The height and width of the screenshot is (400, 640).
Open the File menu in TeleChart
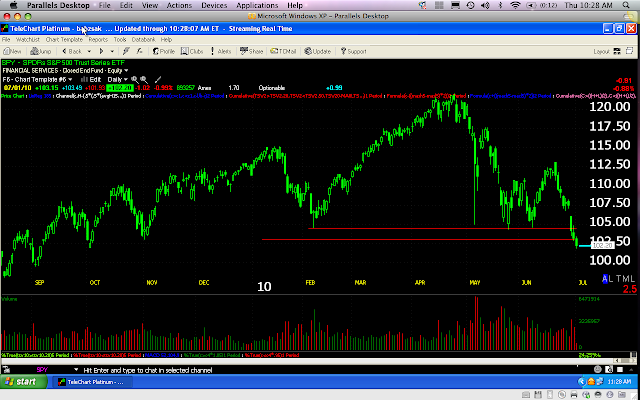[6, 40]
